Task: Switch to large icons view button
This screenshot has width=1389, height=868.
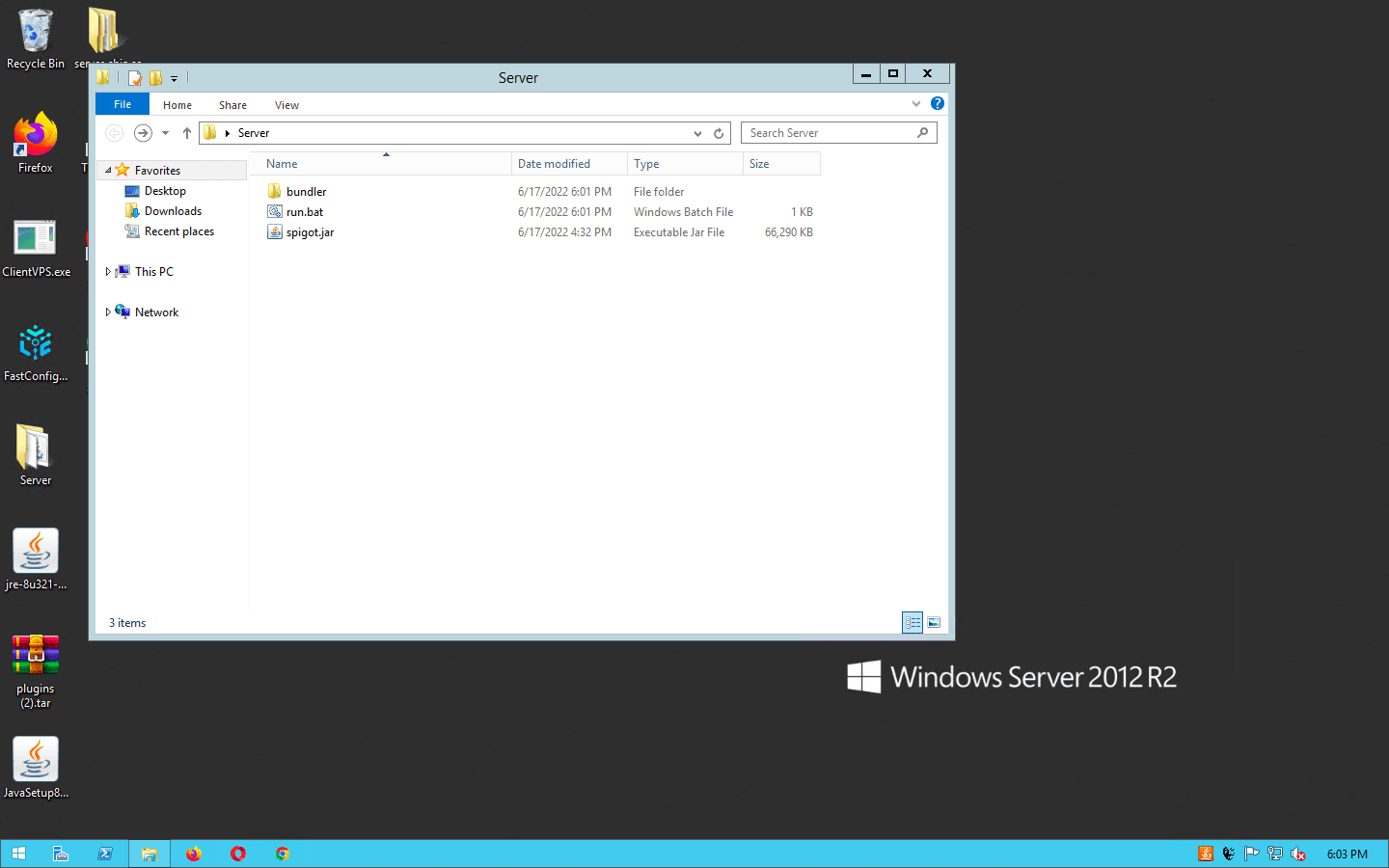Action: coord(934,623)
